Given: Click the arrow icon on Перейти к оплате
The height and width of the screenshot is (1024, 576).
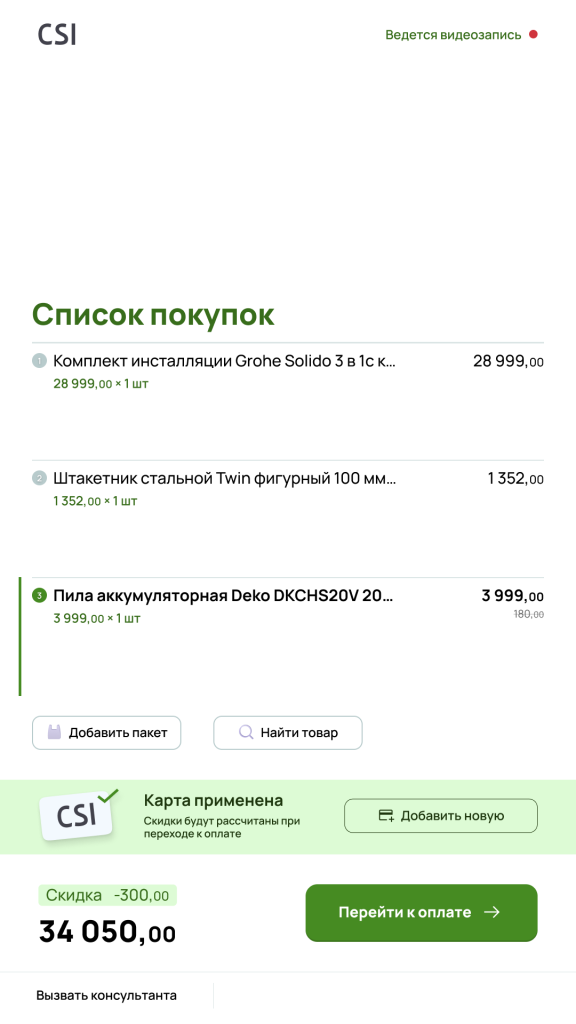Looking at the screenshot, I should pyautogui.click(x=492, y=912).
